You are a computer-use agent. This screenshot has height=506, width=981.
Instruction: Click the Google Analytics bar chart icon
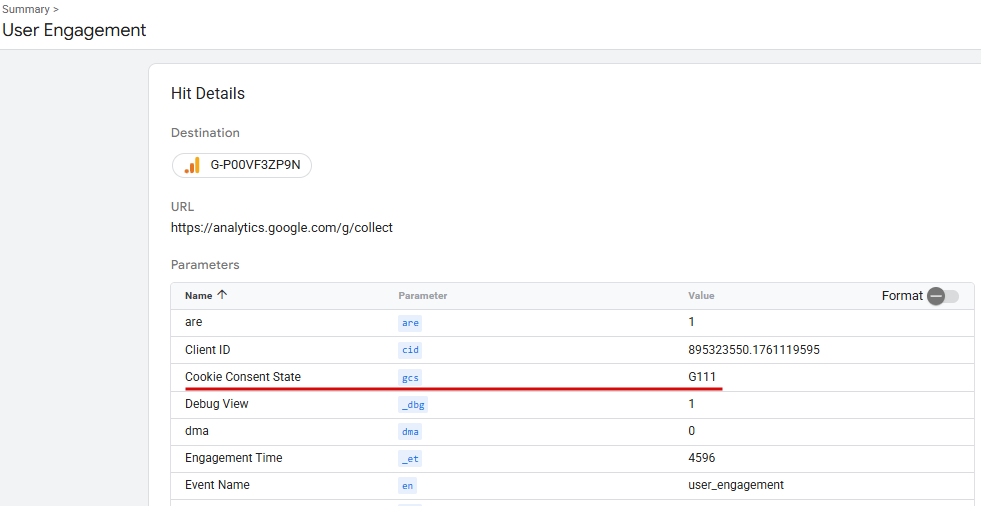[192, 165]
